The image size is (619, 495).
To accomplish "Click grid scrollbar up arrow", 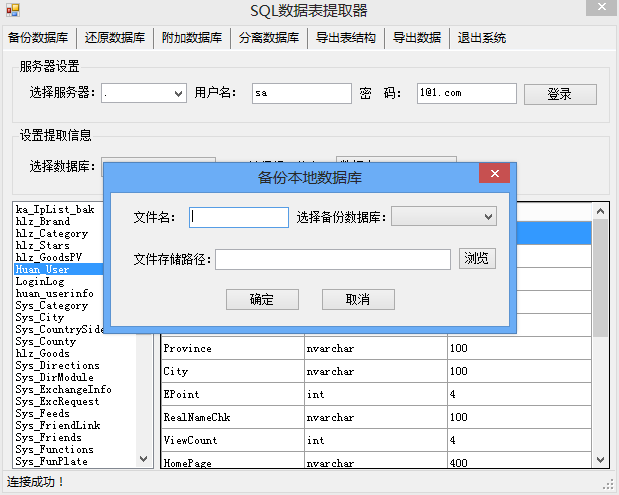I will tap(600, 211).
